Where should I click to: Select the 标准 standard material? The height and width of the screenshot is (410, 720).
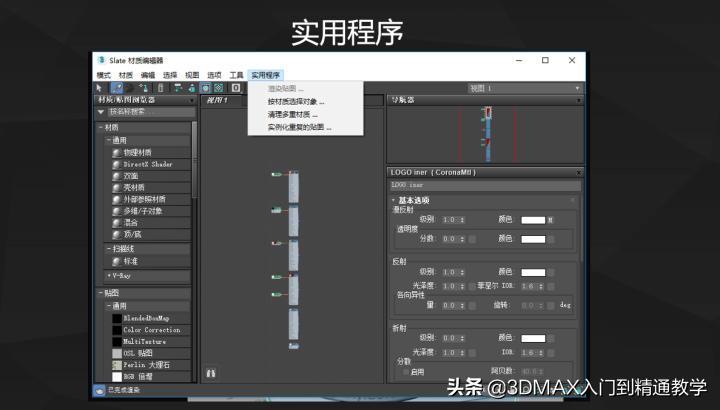pos(151,261)
